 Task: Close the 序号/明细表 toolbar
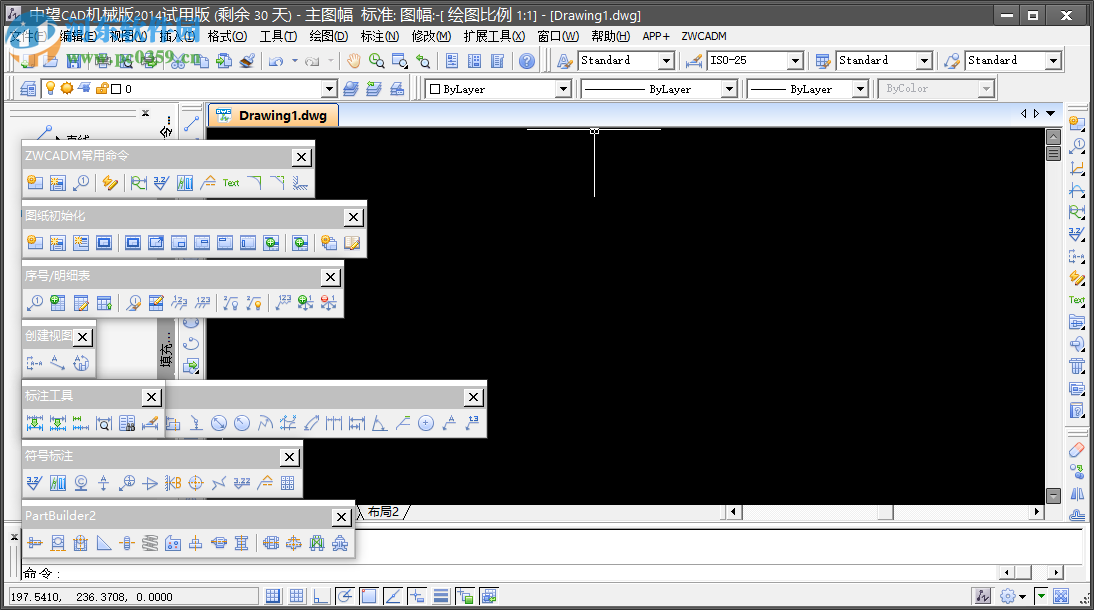pyautogui.click(x=331, y=277)
